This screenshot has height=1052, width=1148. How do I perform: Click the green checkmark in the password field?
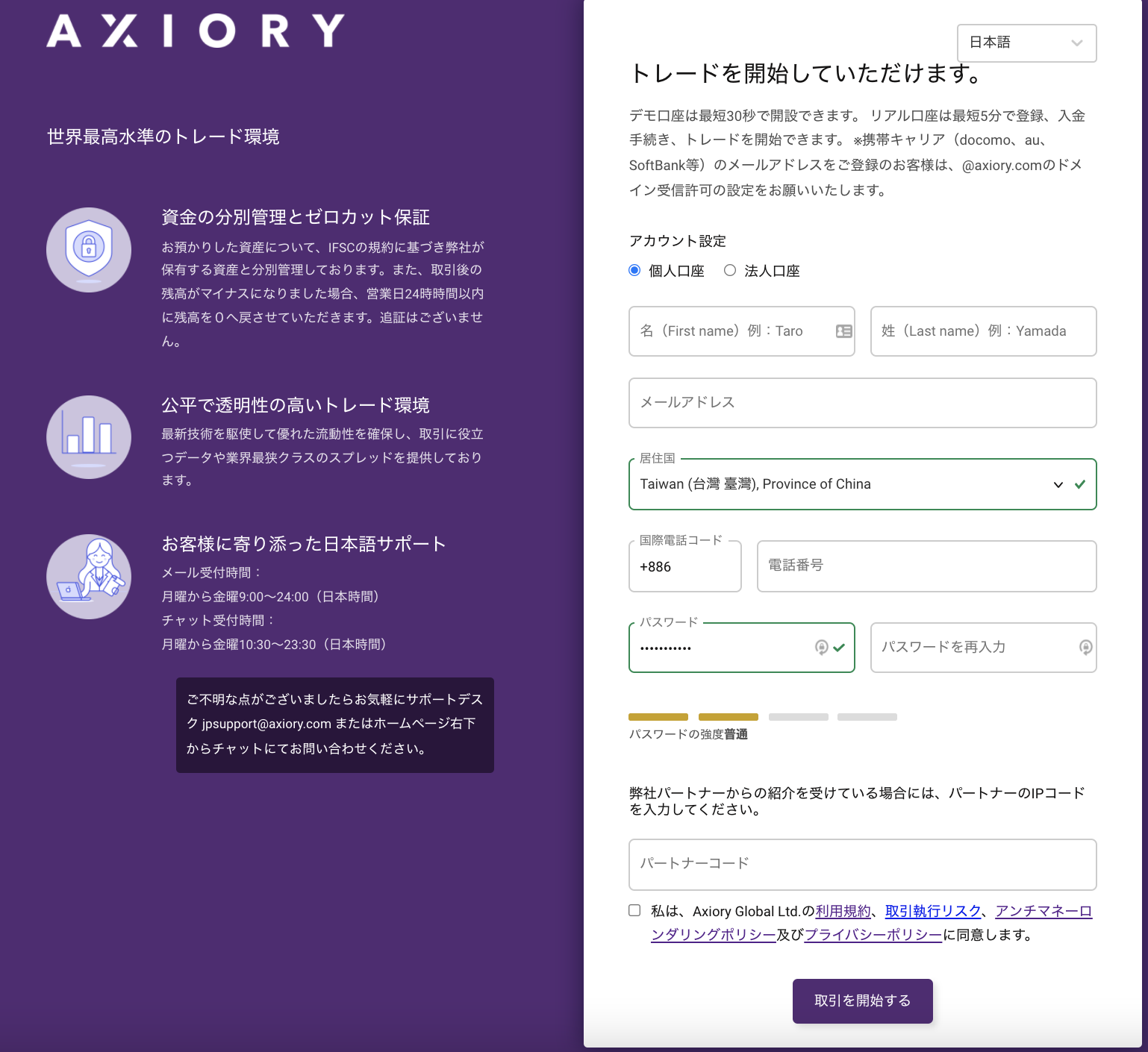point(839,648)
